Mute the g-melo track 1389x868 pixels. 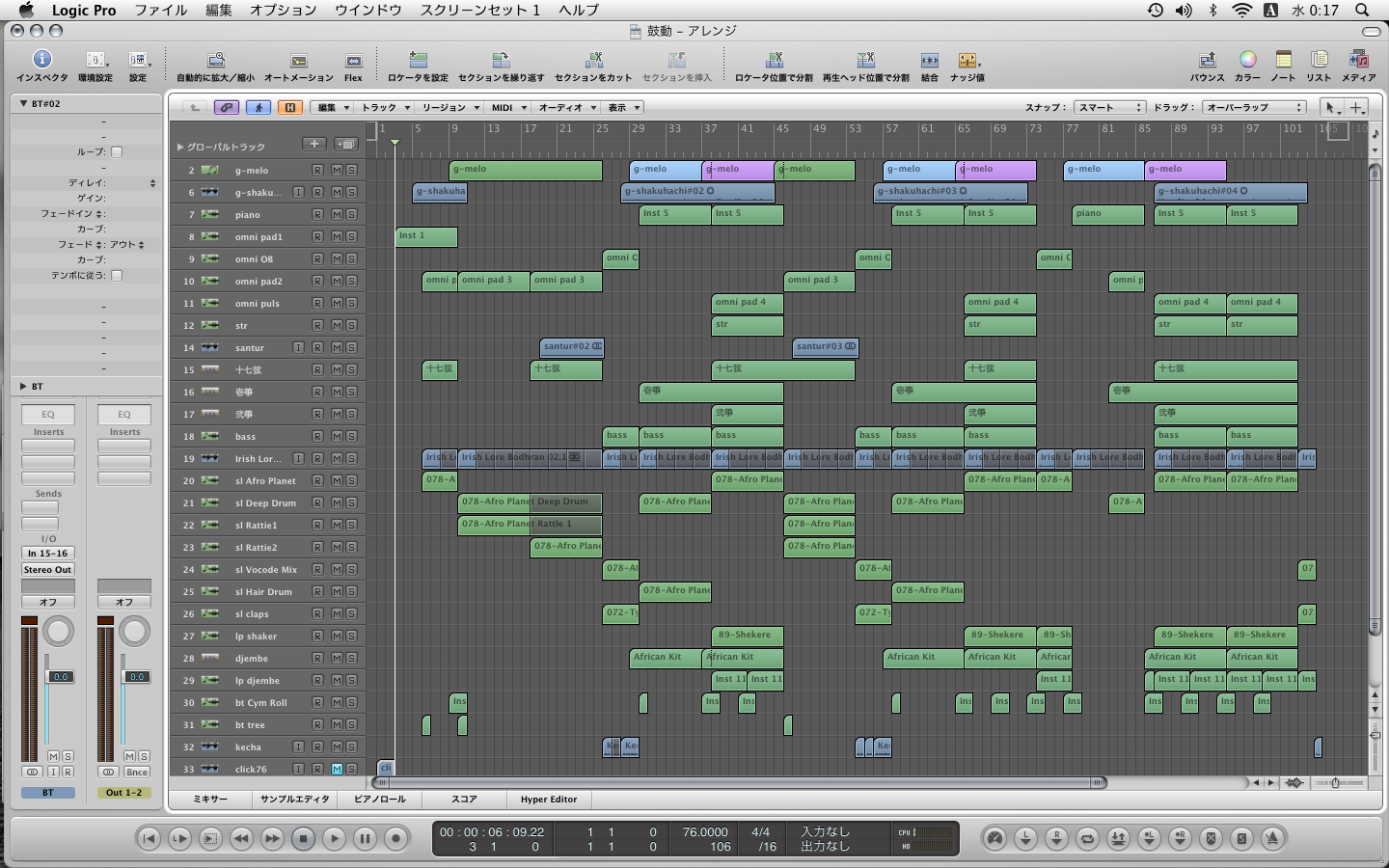click(x=337, y=171)
